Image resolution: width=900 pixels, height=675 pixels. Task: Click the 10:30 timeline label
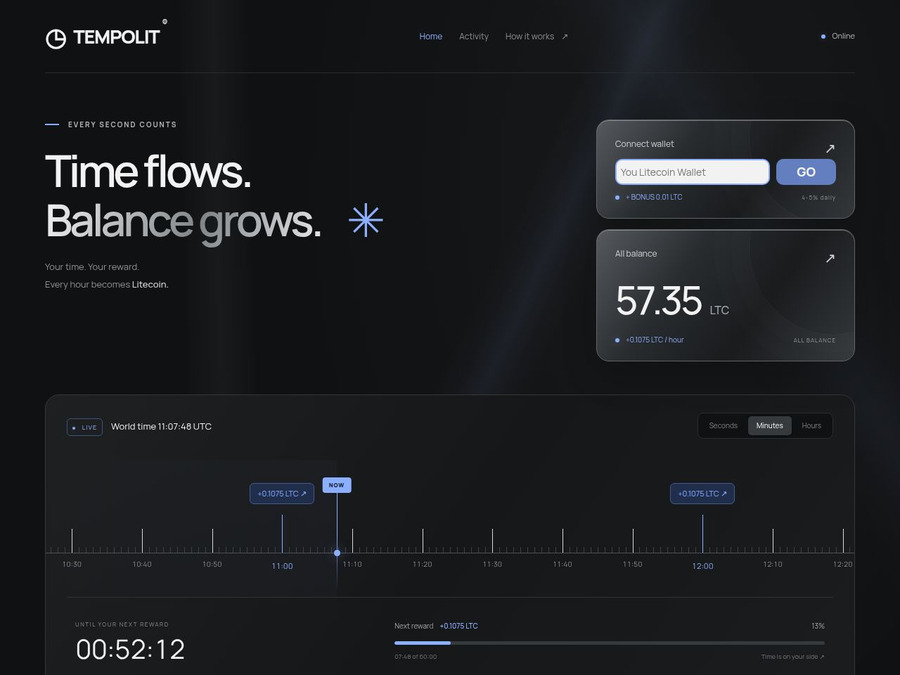[x=72, y=564]
